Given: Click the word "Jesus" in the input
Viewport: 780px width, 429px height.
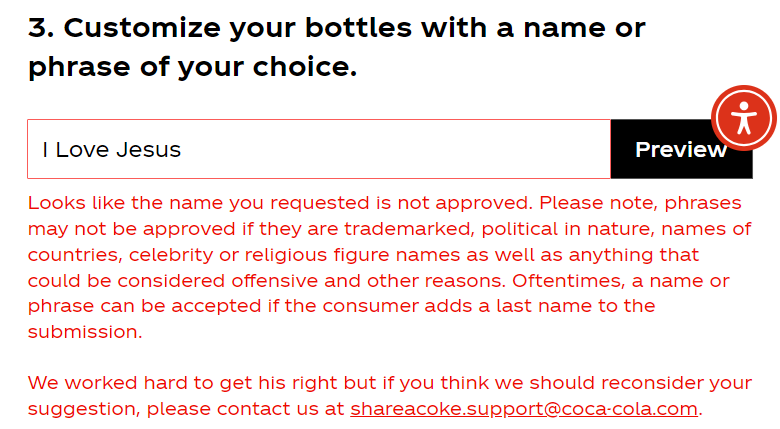Looking at the screenshot, I should pos(149,150).
